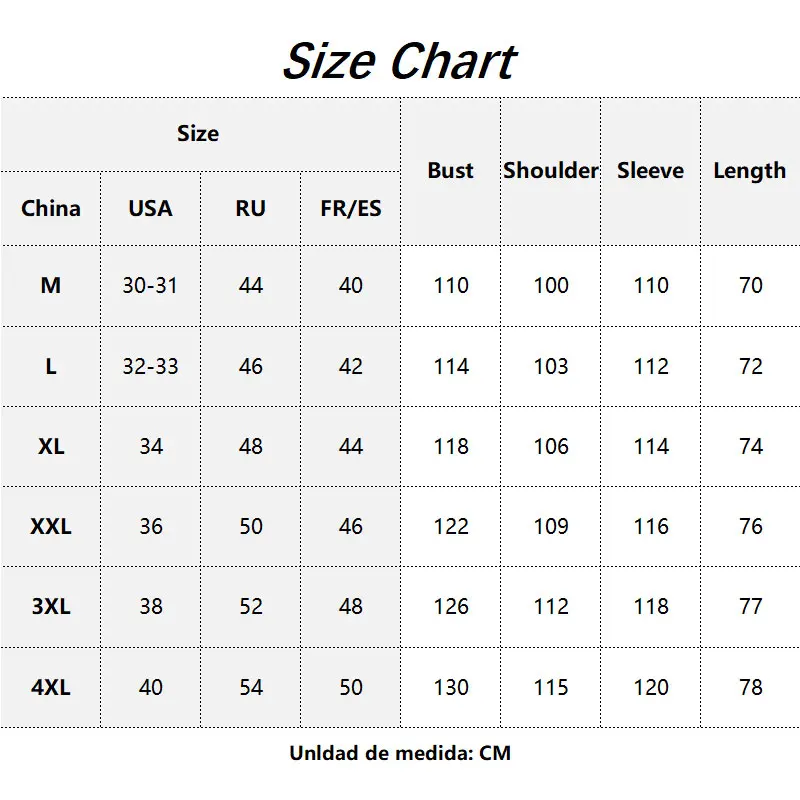Image resolution: width=800 pixels, height=800 pixels.
Task: Click the Unidad de medida: CM note
Action: click(400, 753)
